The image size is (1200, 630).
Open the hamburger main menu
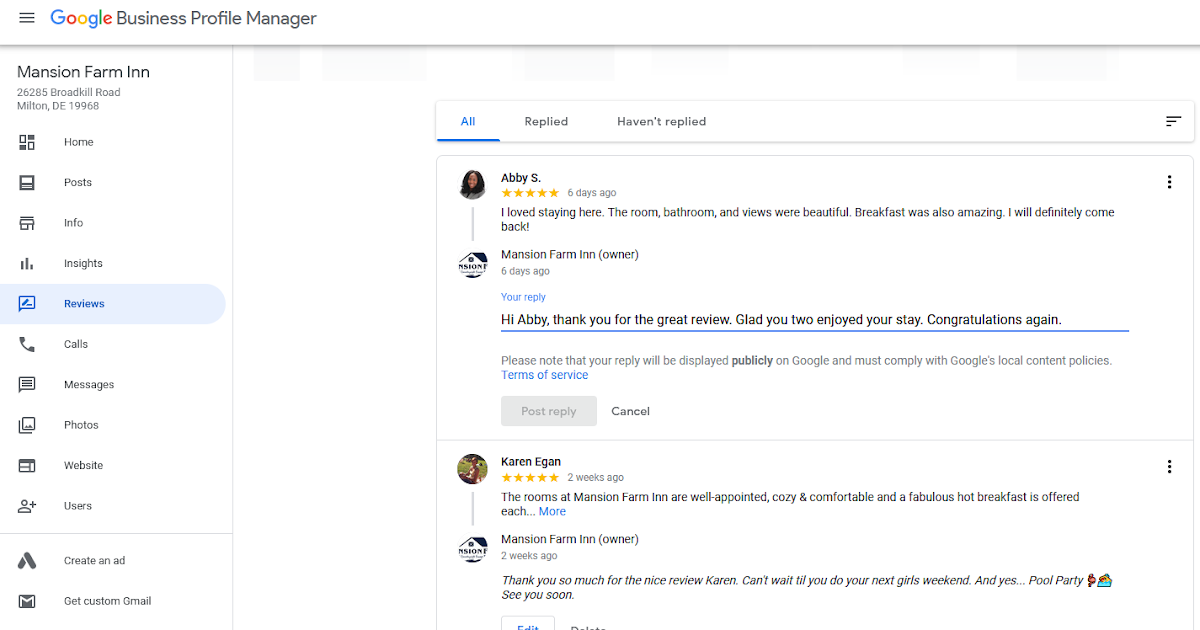(x=27, y=18)
